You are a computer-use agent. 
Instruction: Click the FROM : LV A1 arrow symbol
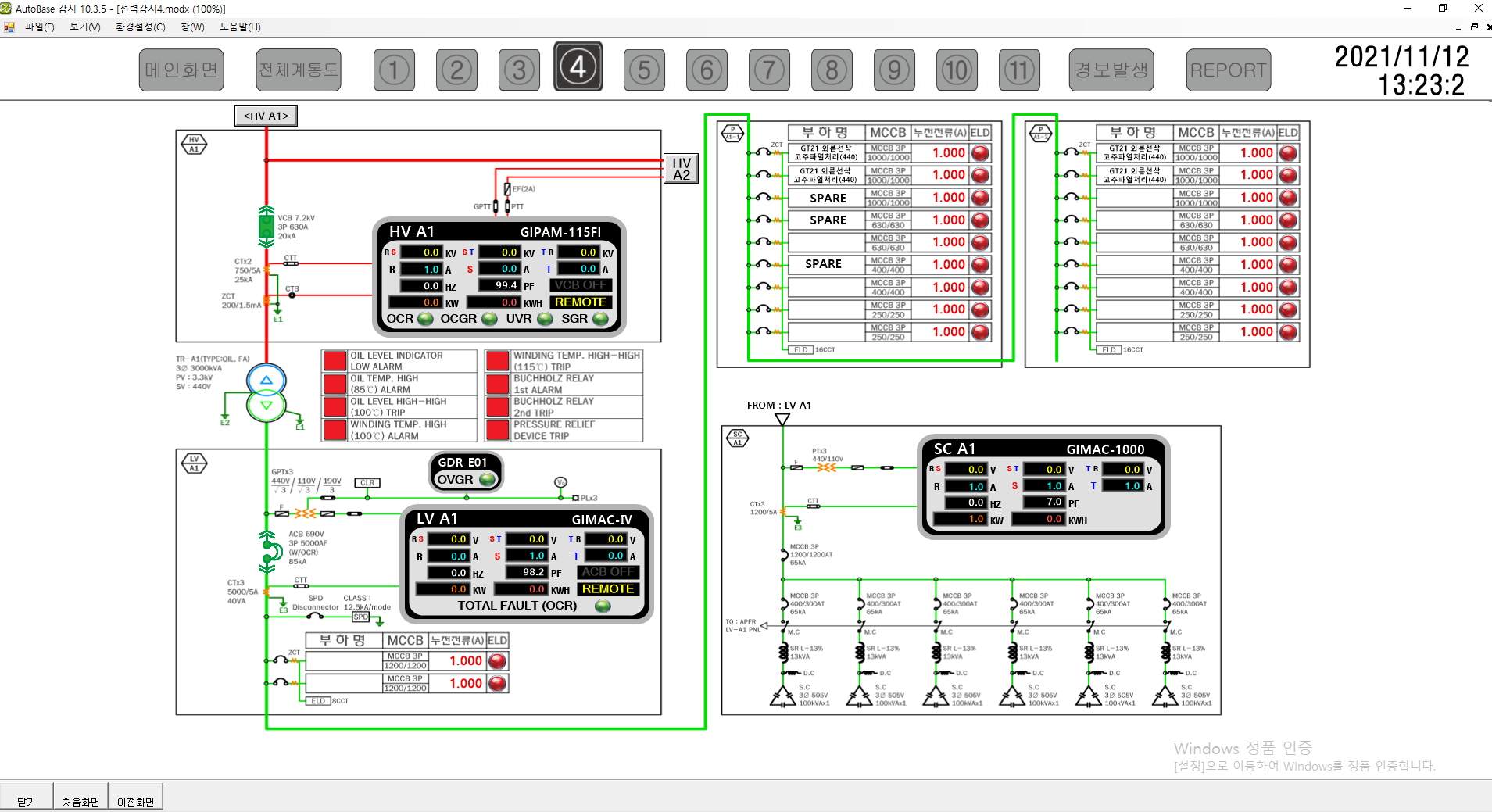782,419
